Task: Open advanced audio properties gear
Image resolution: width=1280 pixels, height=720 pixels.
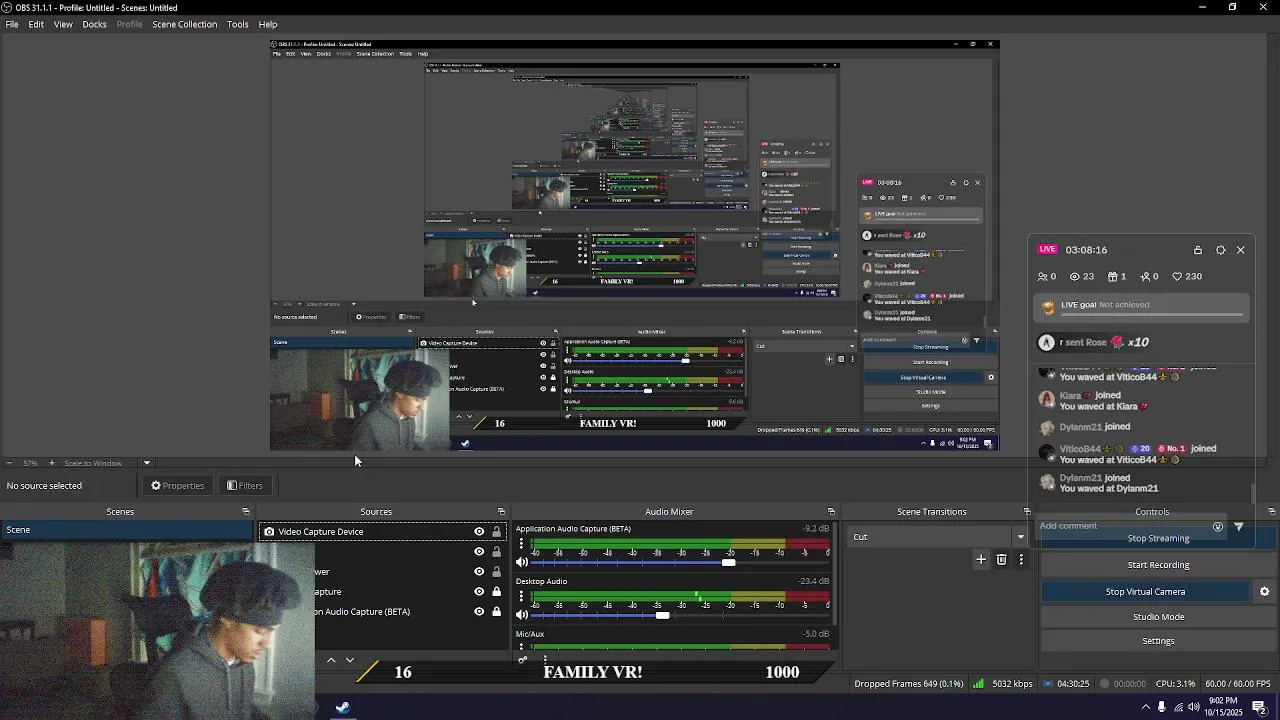Action: (x=522, y=659)
